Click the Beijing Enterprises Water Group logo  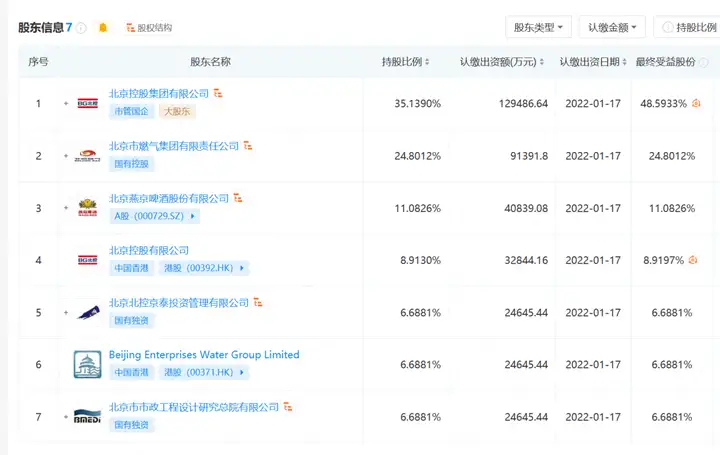88,365
